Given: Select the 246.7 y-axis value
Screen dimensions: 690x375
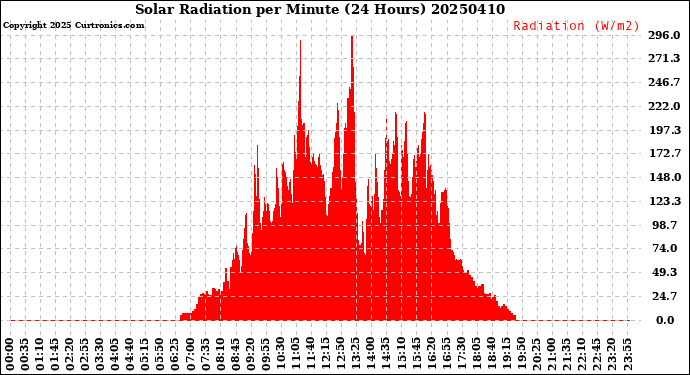Looking at the screenshot, I should tap(664, 82).
